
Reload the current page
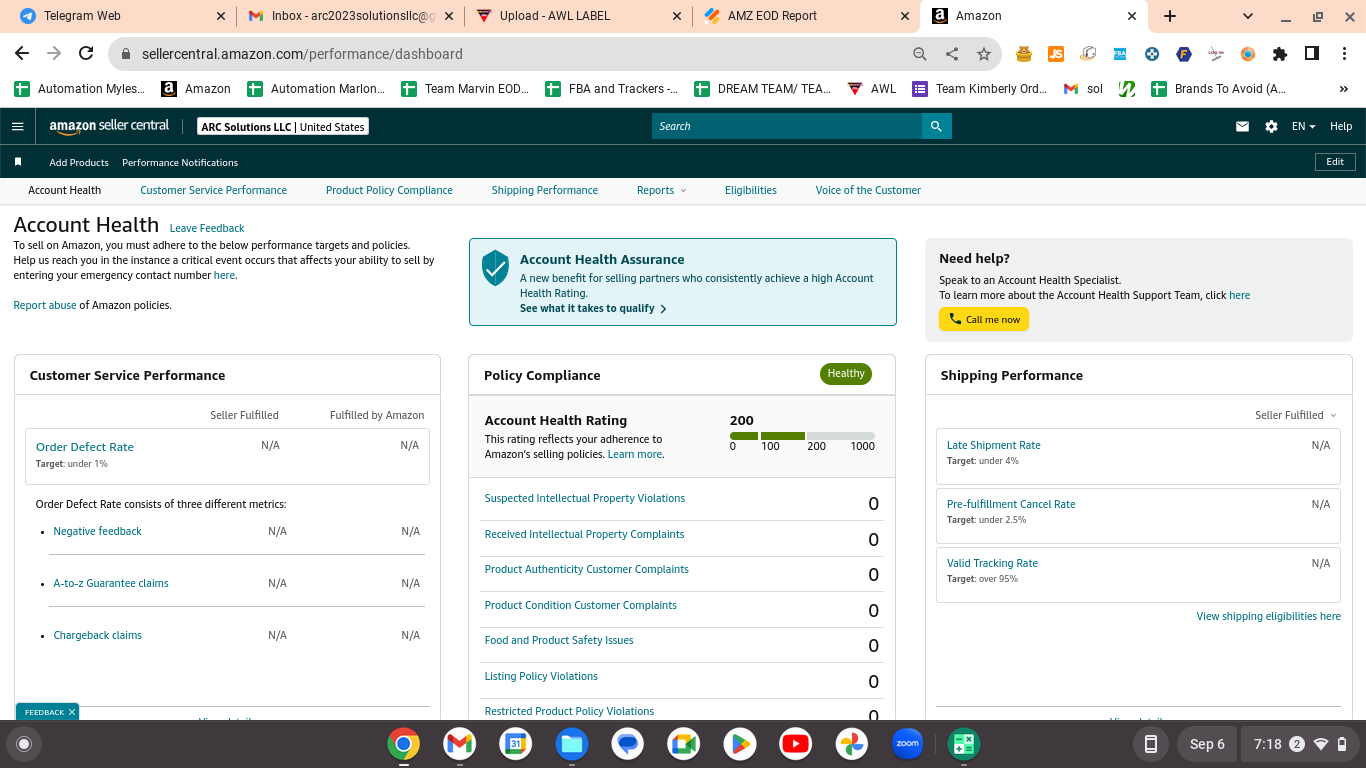86,54
